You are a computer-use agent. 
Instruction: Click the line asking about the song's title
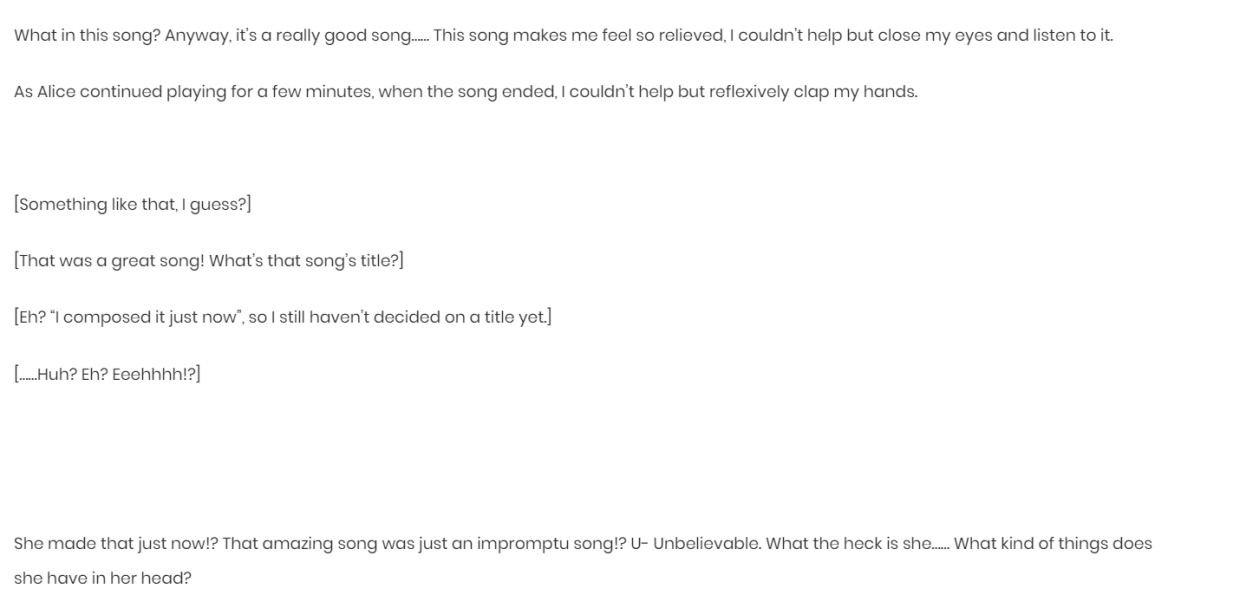point(209,261)
